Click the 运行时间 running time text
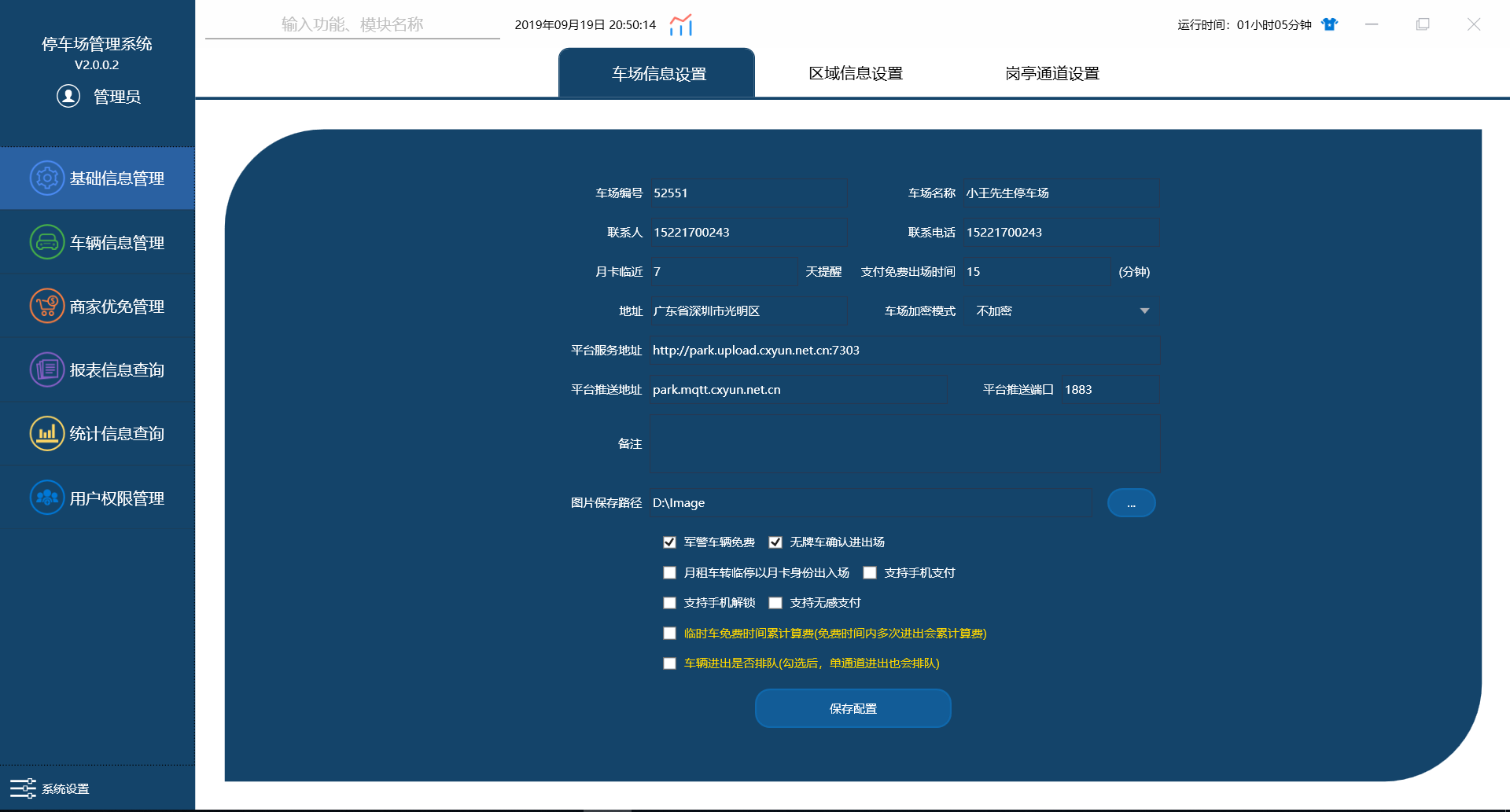 coord(1244,24)
